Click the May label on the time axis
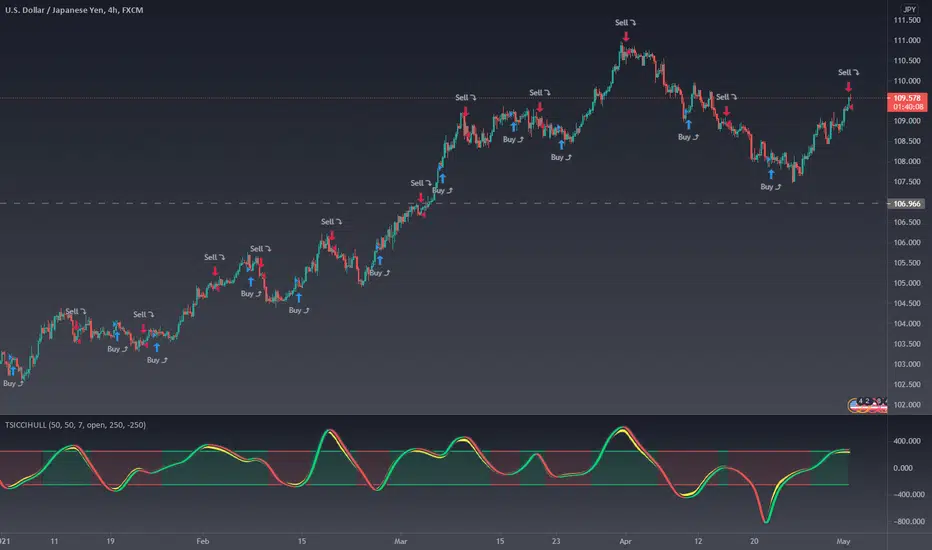The image size is (932, 550). click(x=843, y=541)
